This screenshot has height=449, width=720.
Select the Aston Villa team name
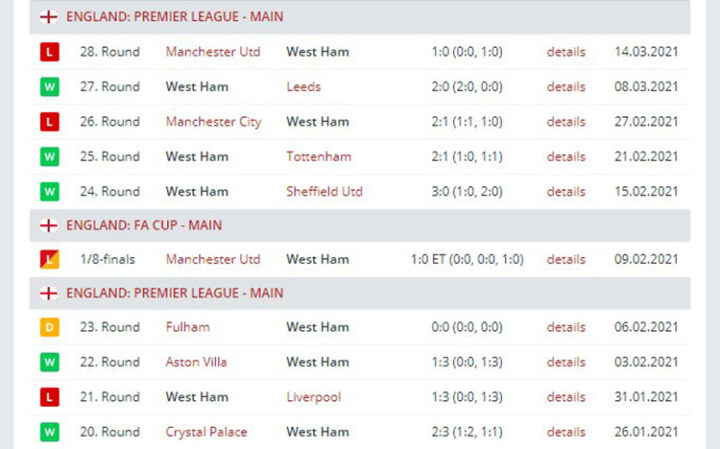pyautogui.click(x=196, y=362)
